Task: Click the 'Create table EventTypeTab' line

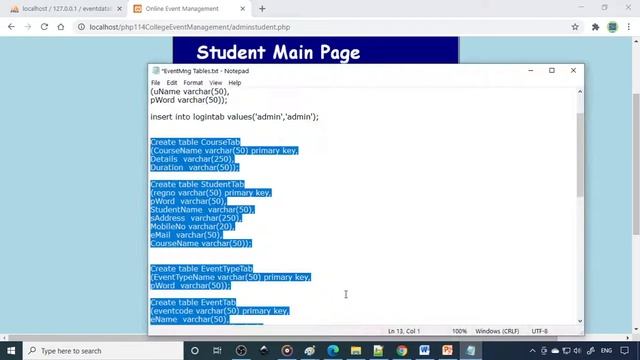Action: click(202, 269)
